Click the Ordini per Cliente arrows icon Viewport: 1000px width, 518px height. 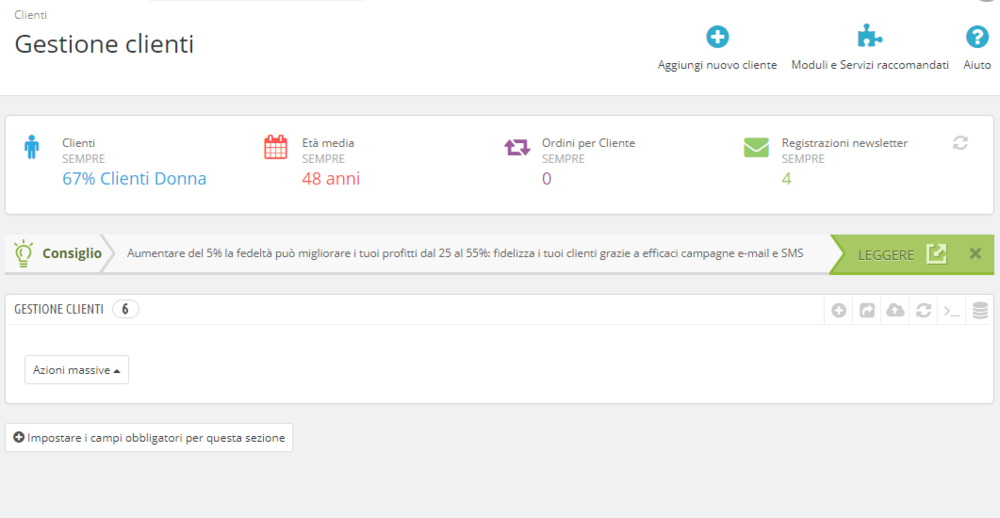point(517,147)
